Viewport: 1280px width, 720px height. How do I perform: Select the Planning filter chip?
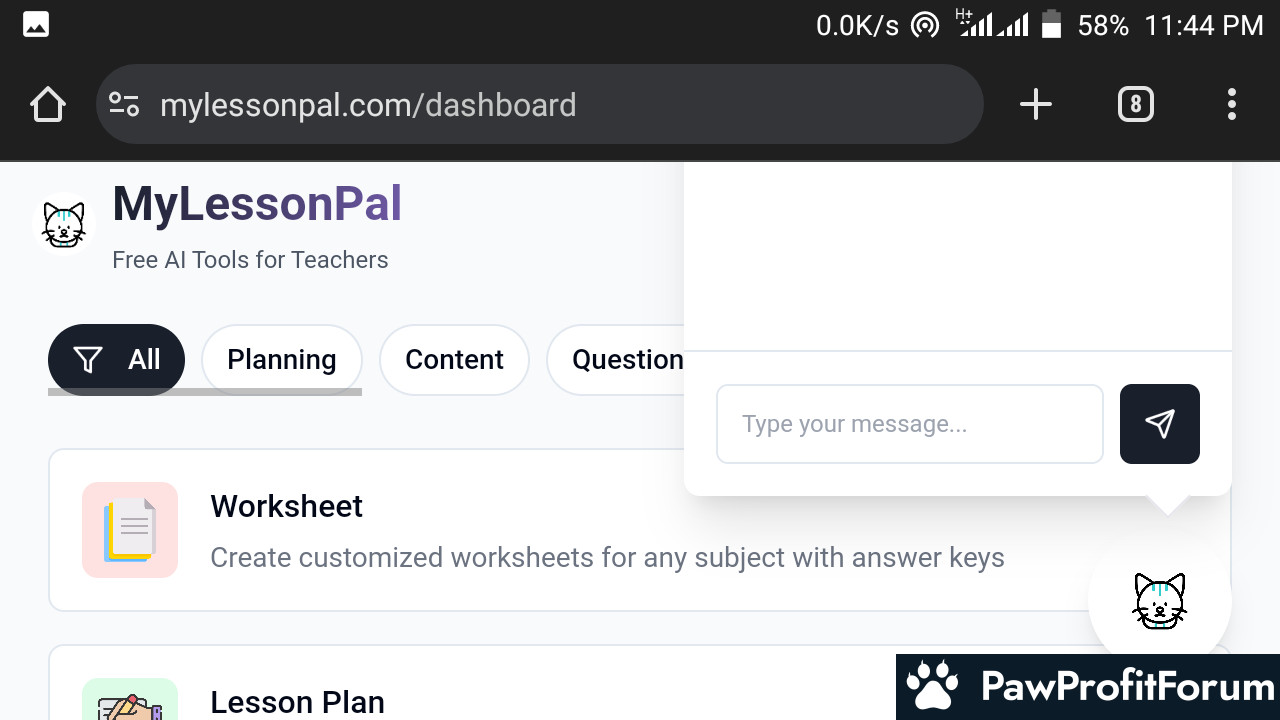282,360
